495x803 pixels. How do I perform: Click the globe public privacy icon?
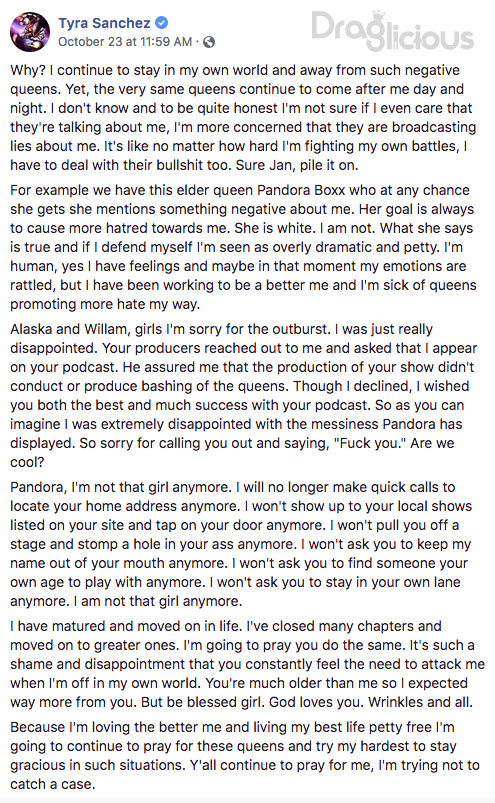tap(209, 42)
